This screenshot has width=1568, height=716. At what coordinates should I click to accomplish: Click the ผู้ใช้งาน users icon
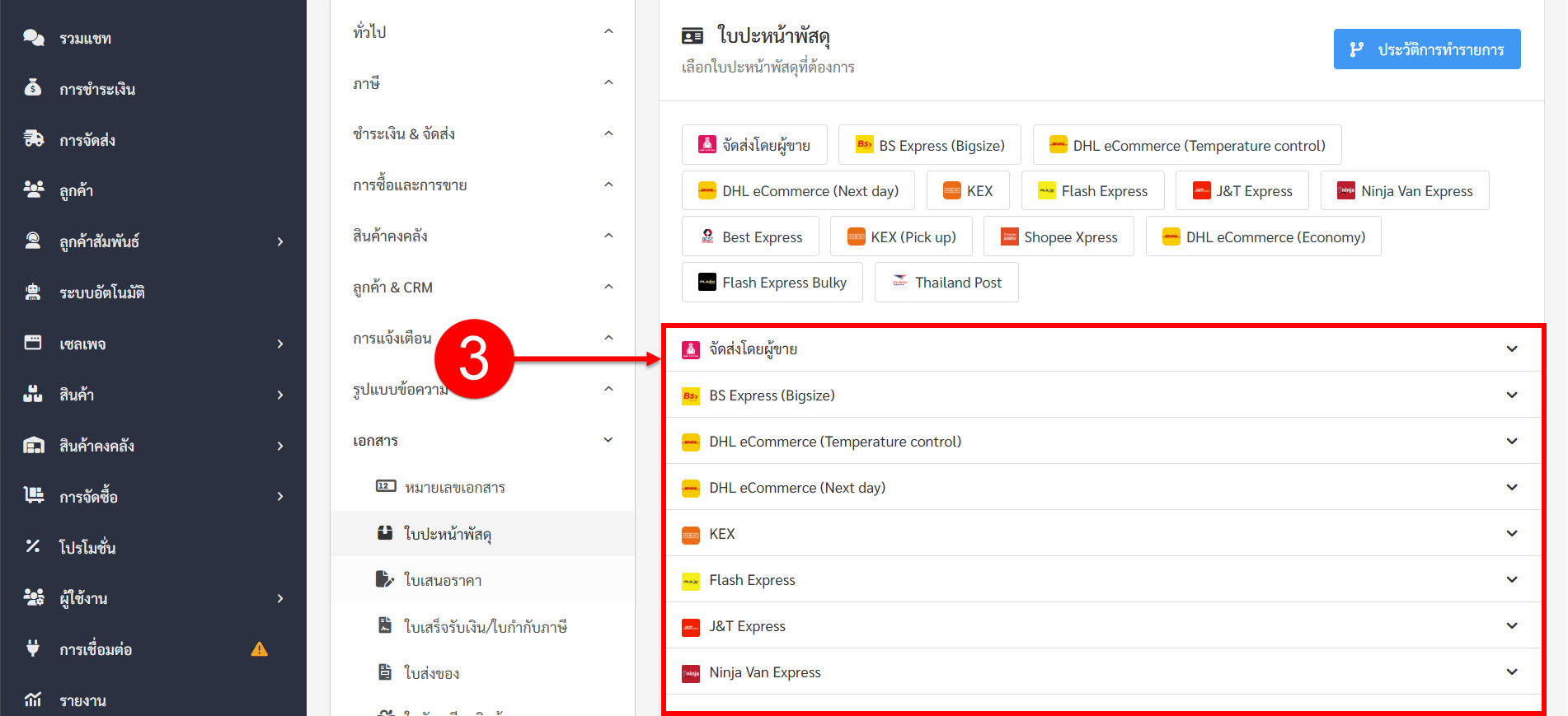[33, 597]
